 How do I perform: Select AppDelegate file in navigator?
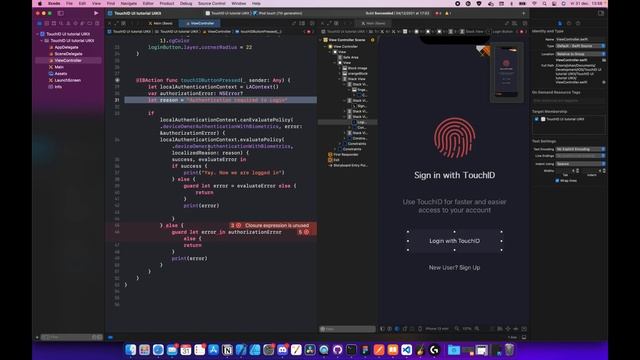tap(66, 47)
